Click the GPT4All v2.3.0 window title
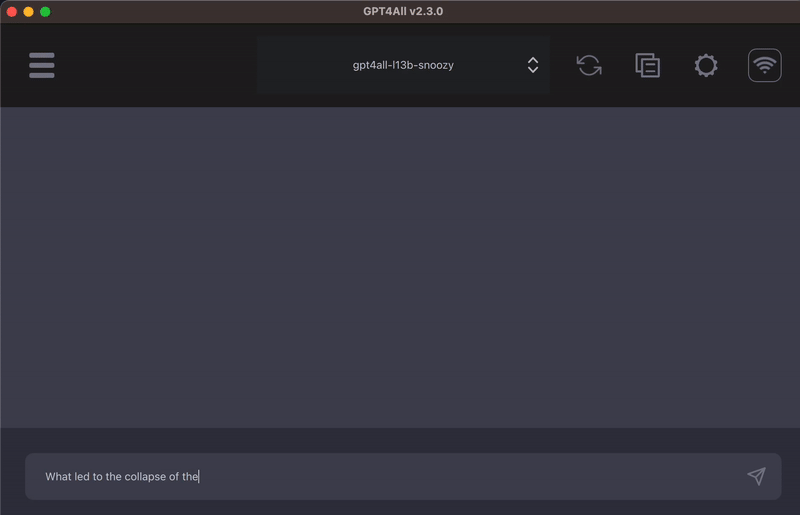This screenshot has height=515, width=800. click(x=403, y=11)
